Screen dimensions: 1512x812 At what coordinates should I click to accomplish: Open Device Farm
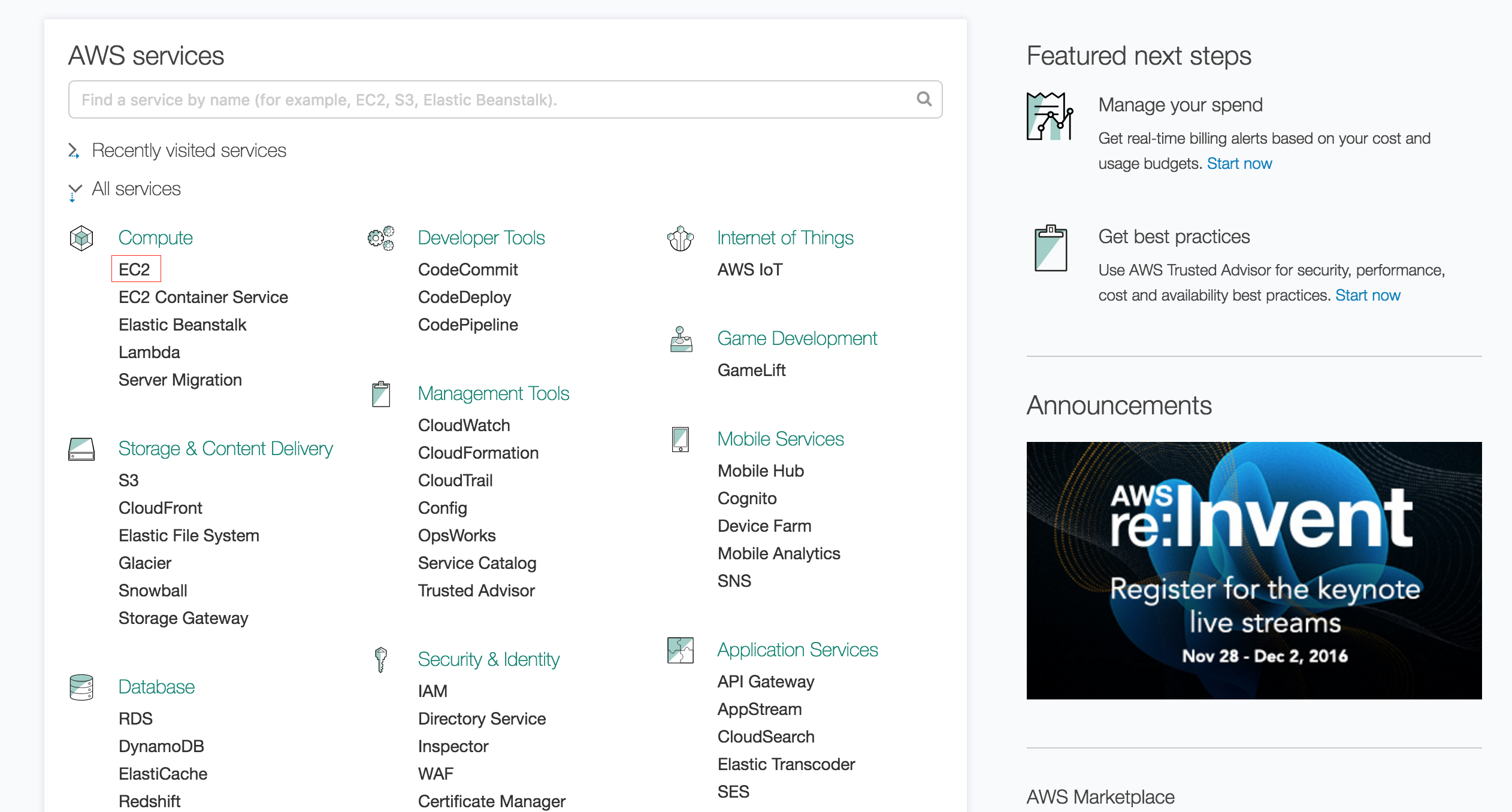tap(764, 526)
